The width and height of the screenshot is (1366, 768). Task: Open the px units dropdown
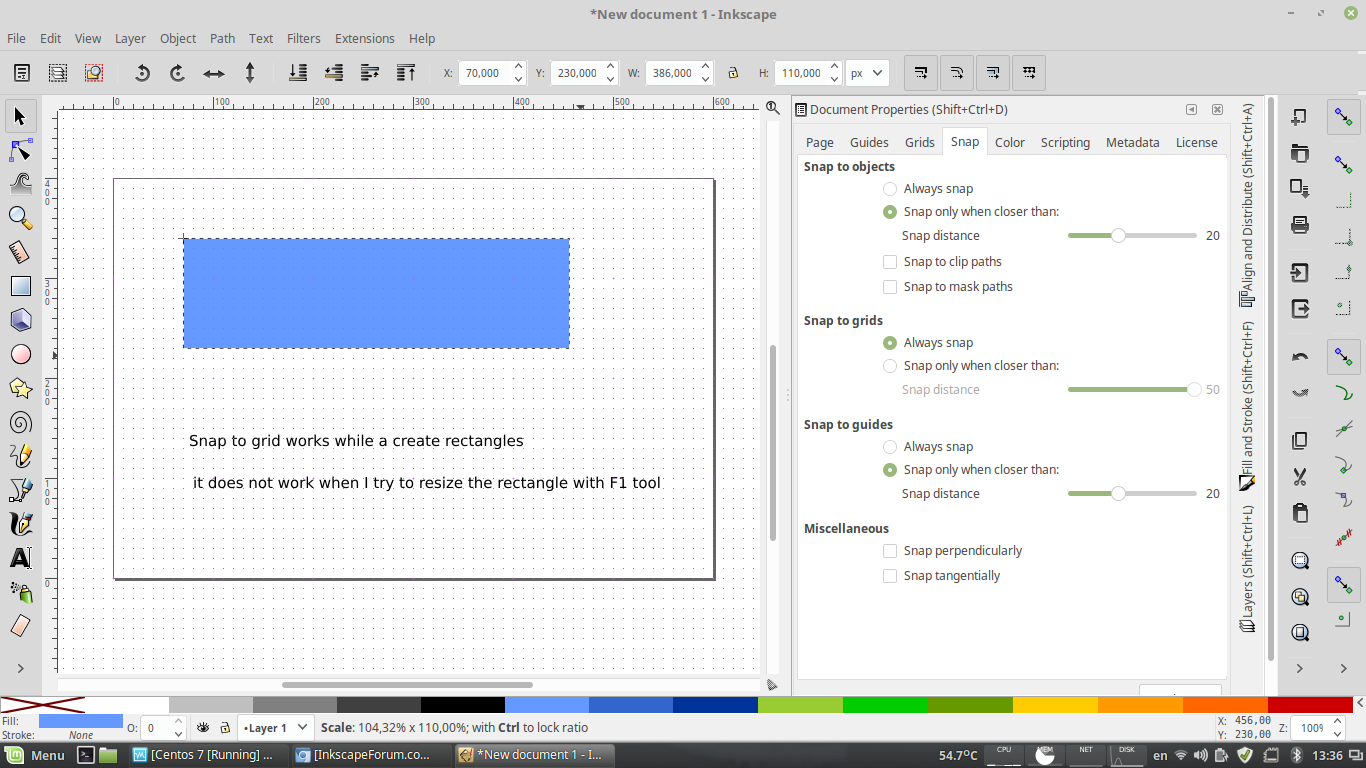pyautogui.click(x=867, y=73)
